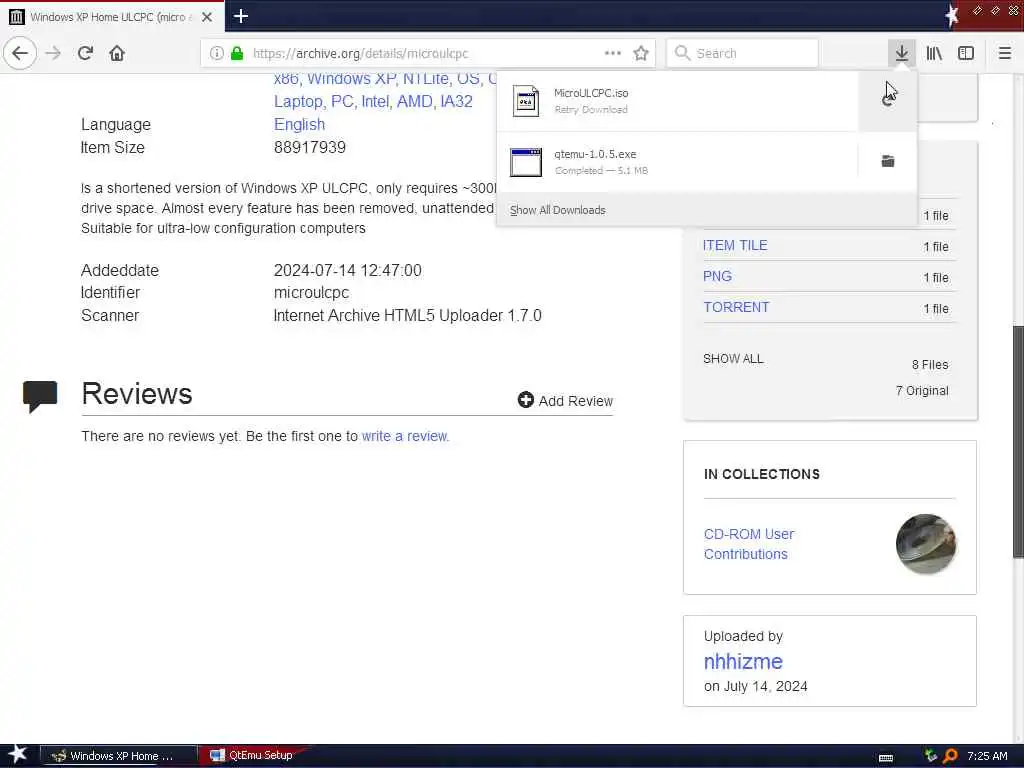Show sidebars toolbar icon

[x=966, y=53]
